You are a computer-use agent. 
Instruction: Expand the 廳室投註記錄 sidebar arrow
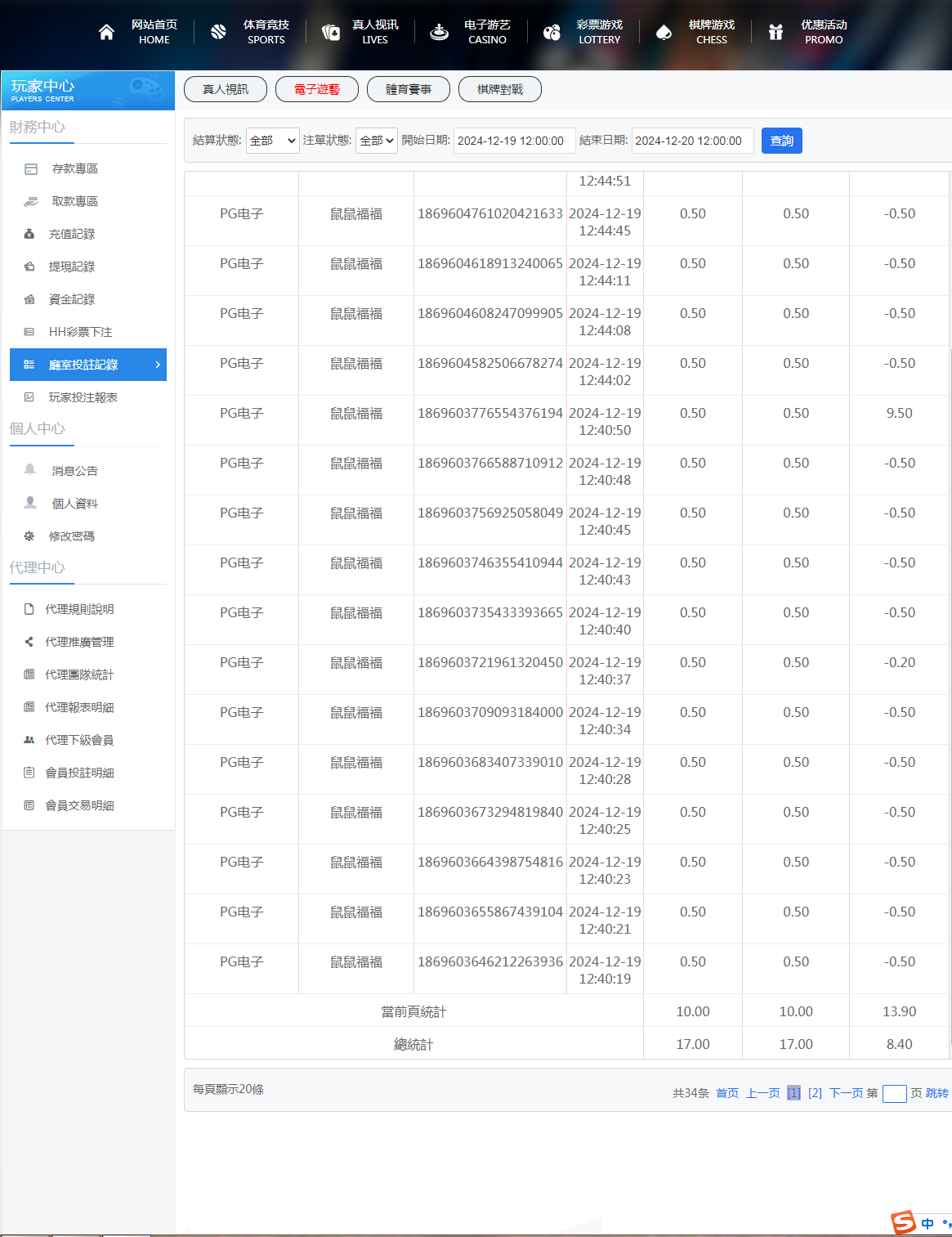click(x=158, y=365)
